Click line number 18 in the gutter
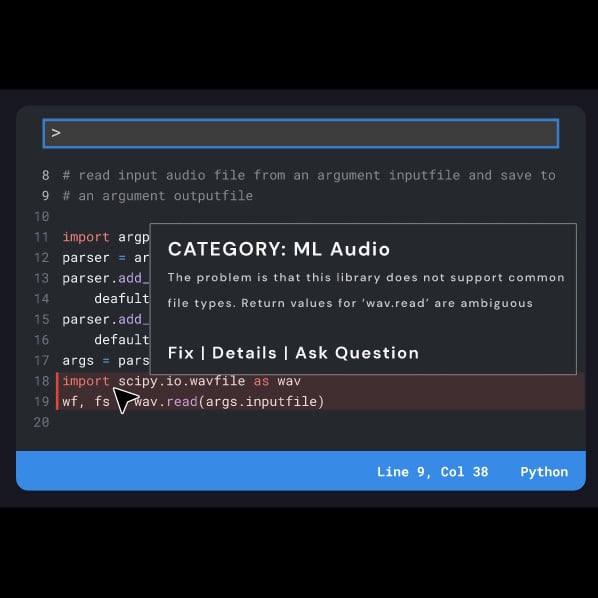The image size is (598, 598). pyautogui.click(x=42, y=381)
